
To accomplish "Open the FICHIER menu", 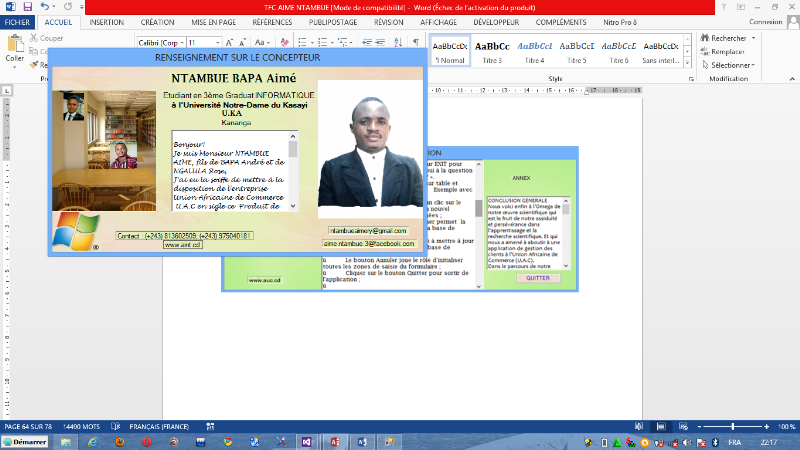I will point(18,21).
